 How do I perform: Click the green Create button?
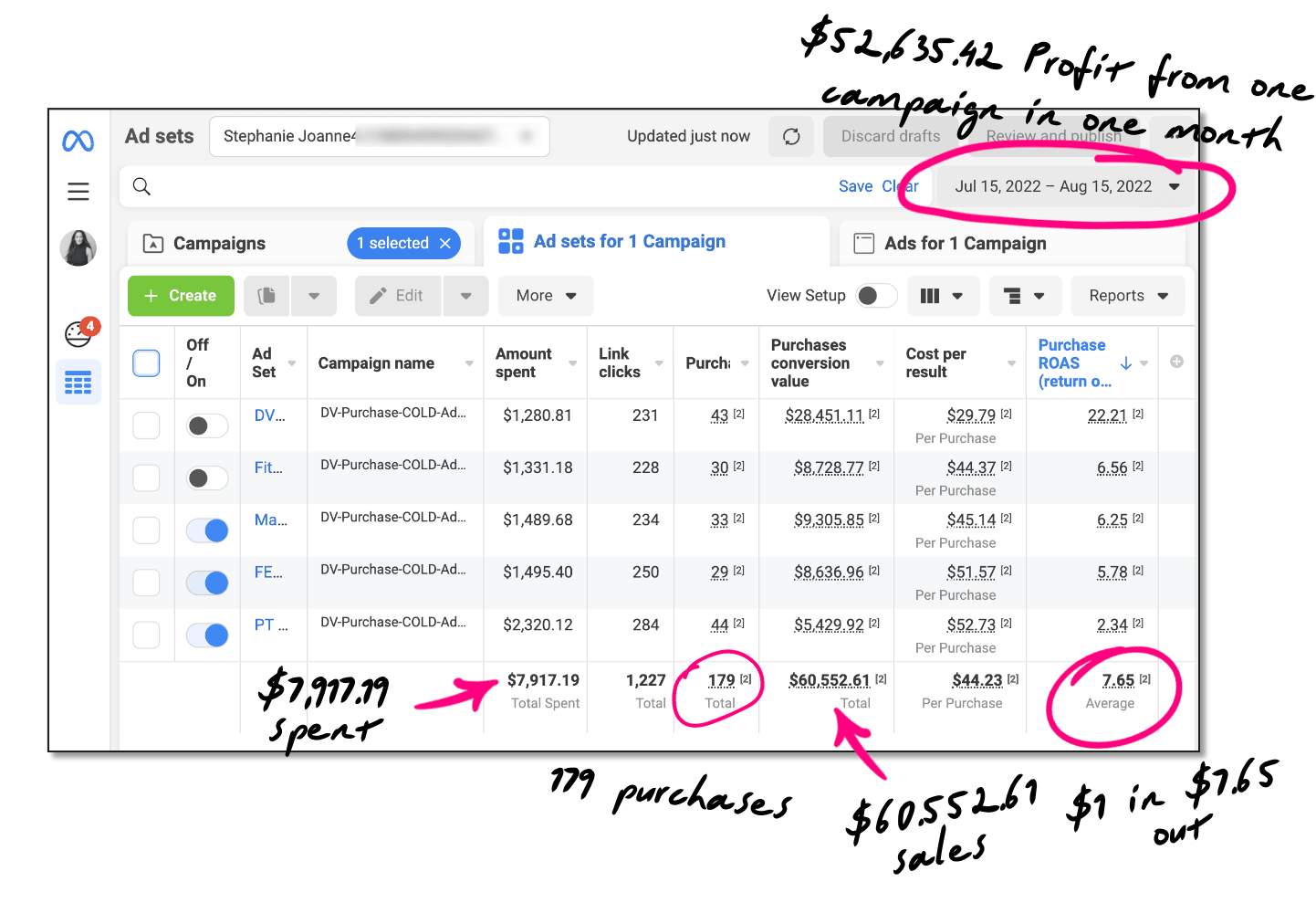(x=181, y=296)
